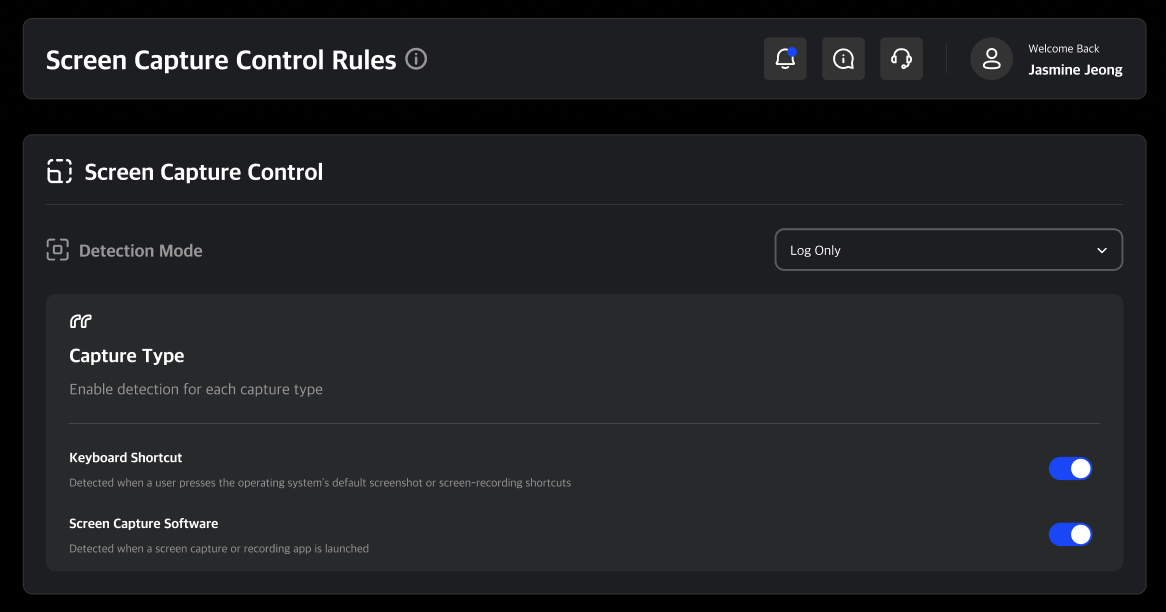
Task: Click the info speech-bubble icon in the header
Action: [x=842, y=58]
